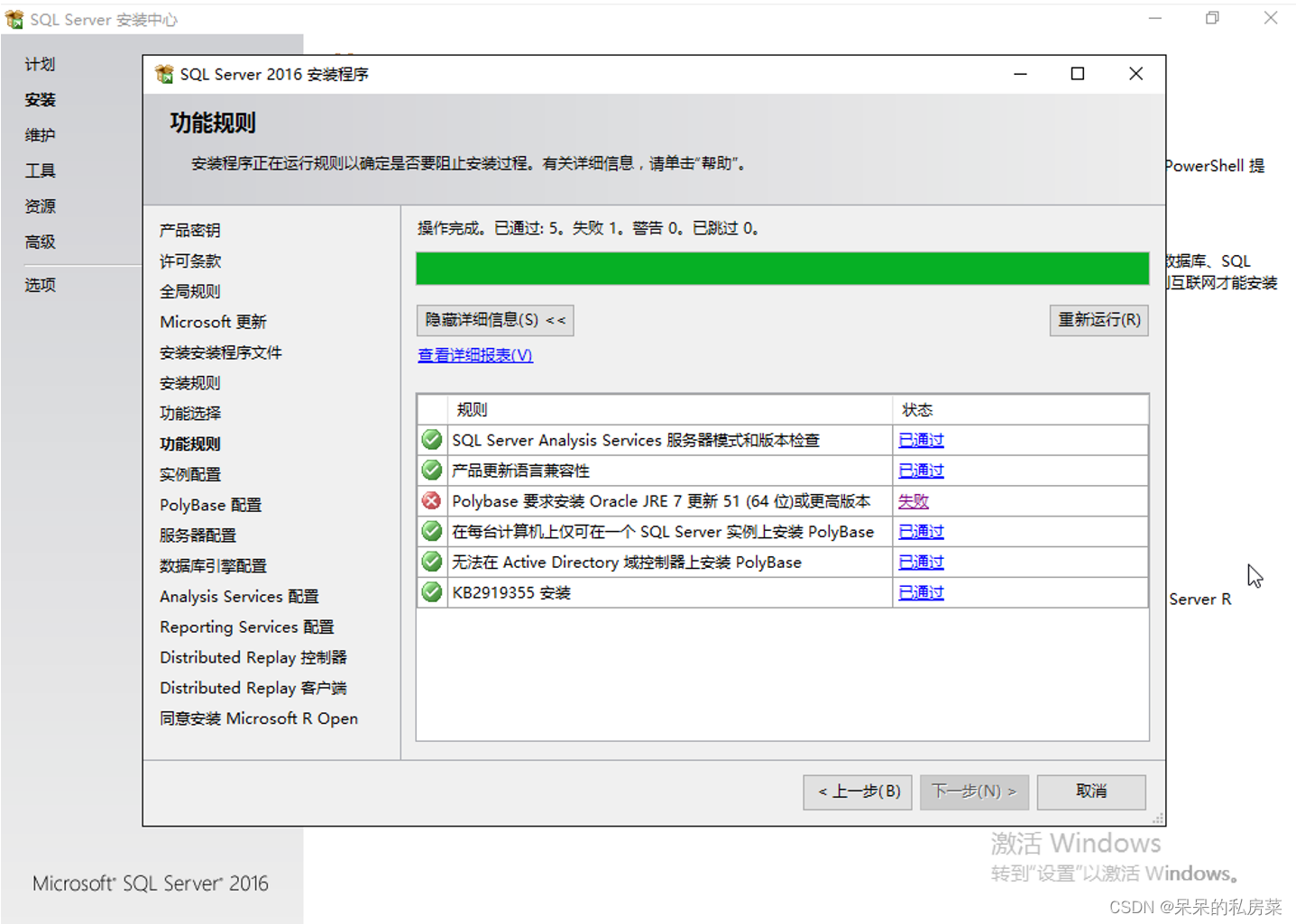Click Distributed Replay 客户端 step

coord(253,688)
